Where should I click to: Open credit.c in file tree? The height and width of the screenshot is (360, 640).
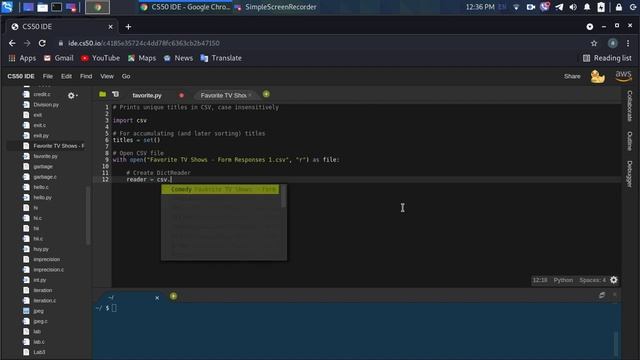pyautogui.click(x=42, y=94)
